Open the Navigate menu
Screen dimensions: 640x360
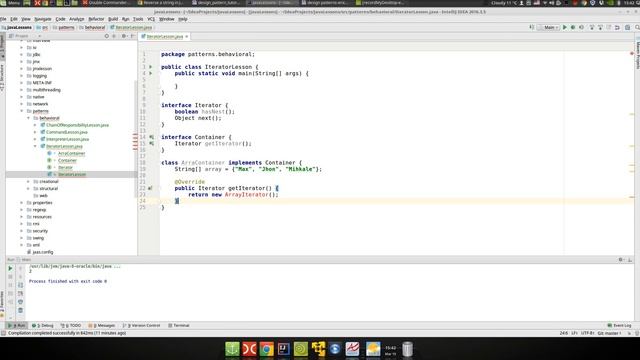tap(42, 19)
